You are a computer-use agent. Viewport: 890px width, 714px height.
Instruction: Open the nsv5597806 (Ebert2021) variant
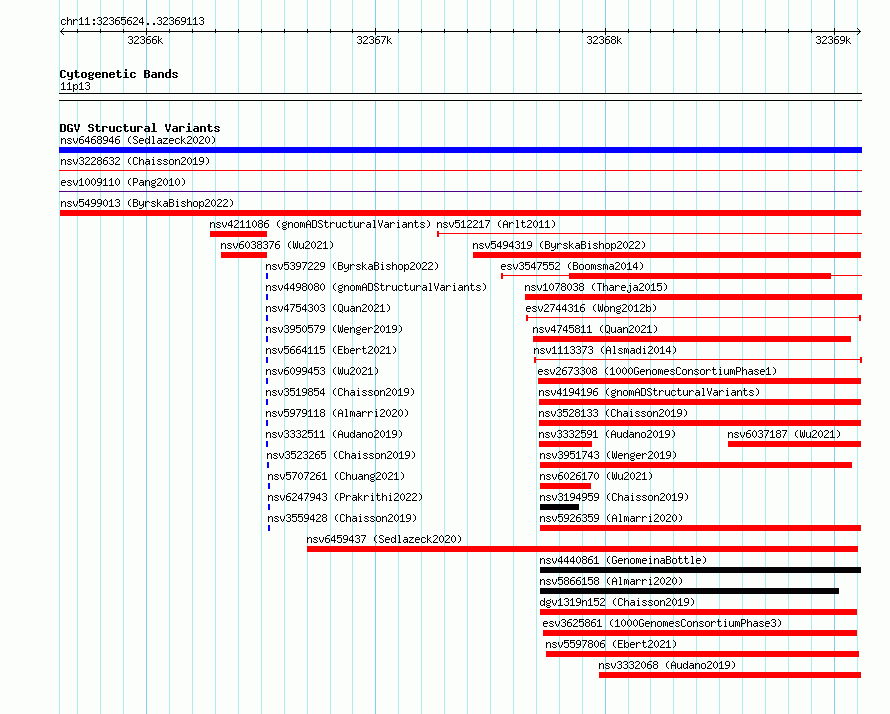click(x=611, y=644)
